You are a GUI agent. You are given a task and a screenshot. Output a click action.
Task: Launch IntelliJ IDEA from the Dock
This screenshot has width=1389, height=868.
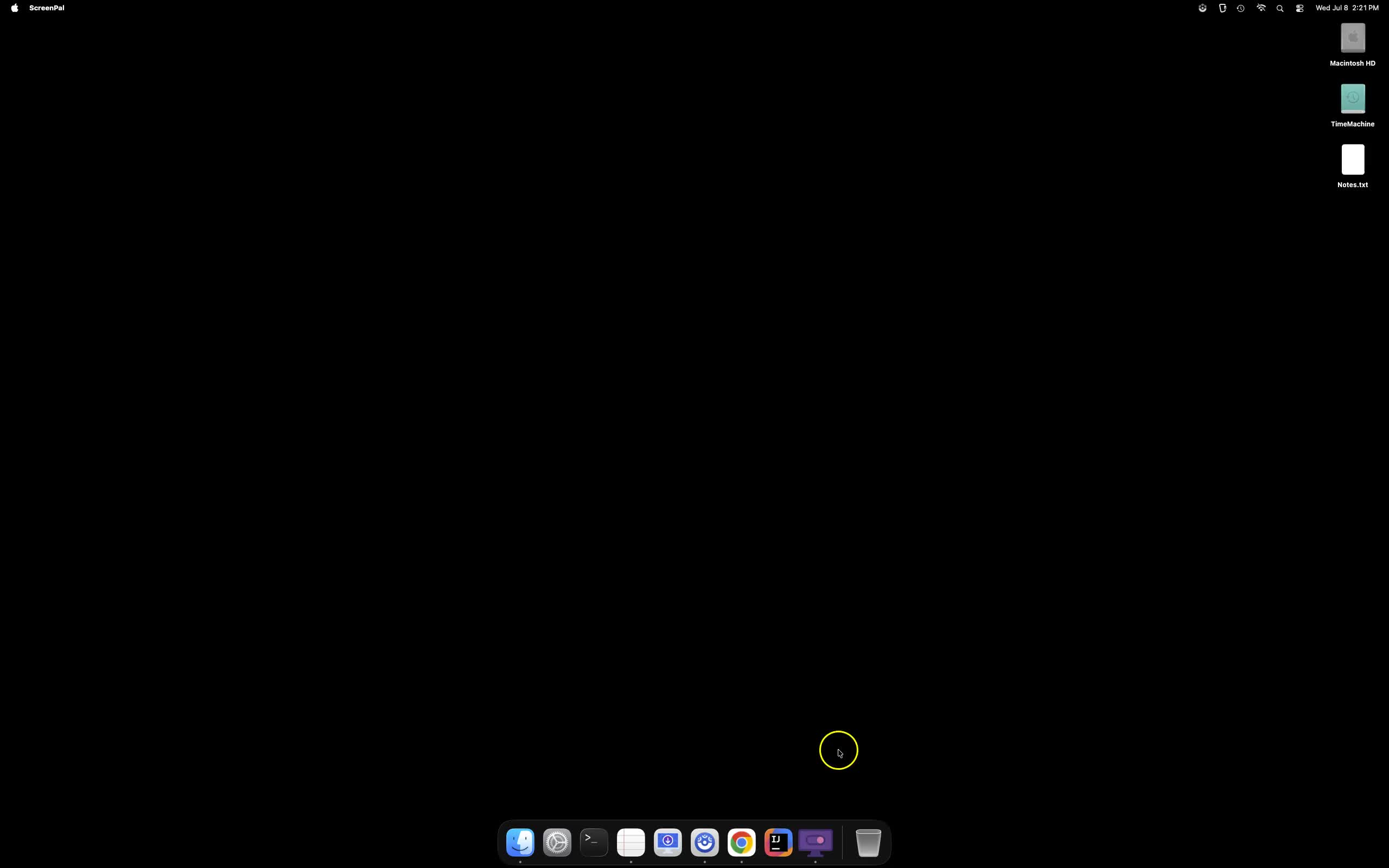778,842
